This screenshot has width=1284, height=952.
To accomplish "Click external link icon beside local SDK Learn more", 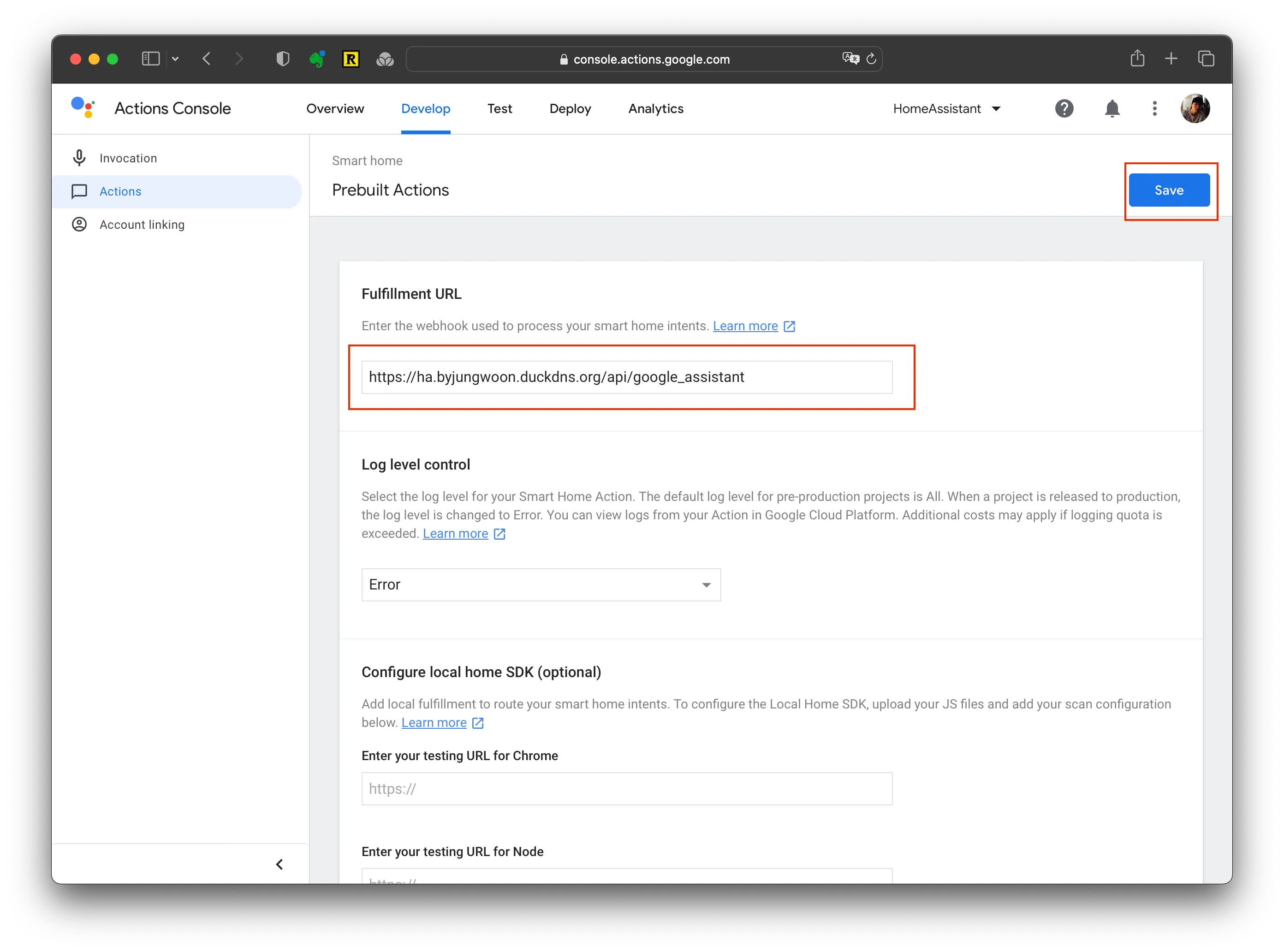I will (478, 723).
